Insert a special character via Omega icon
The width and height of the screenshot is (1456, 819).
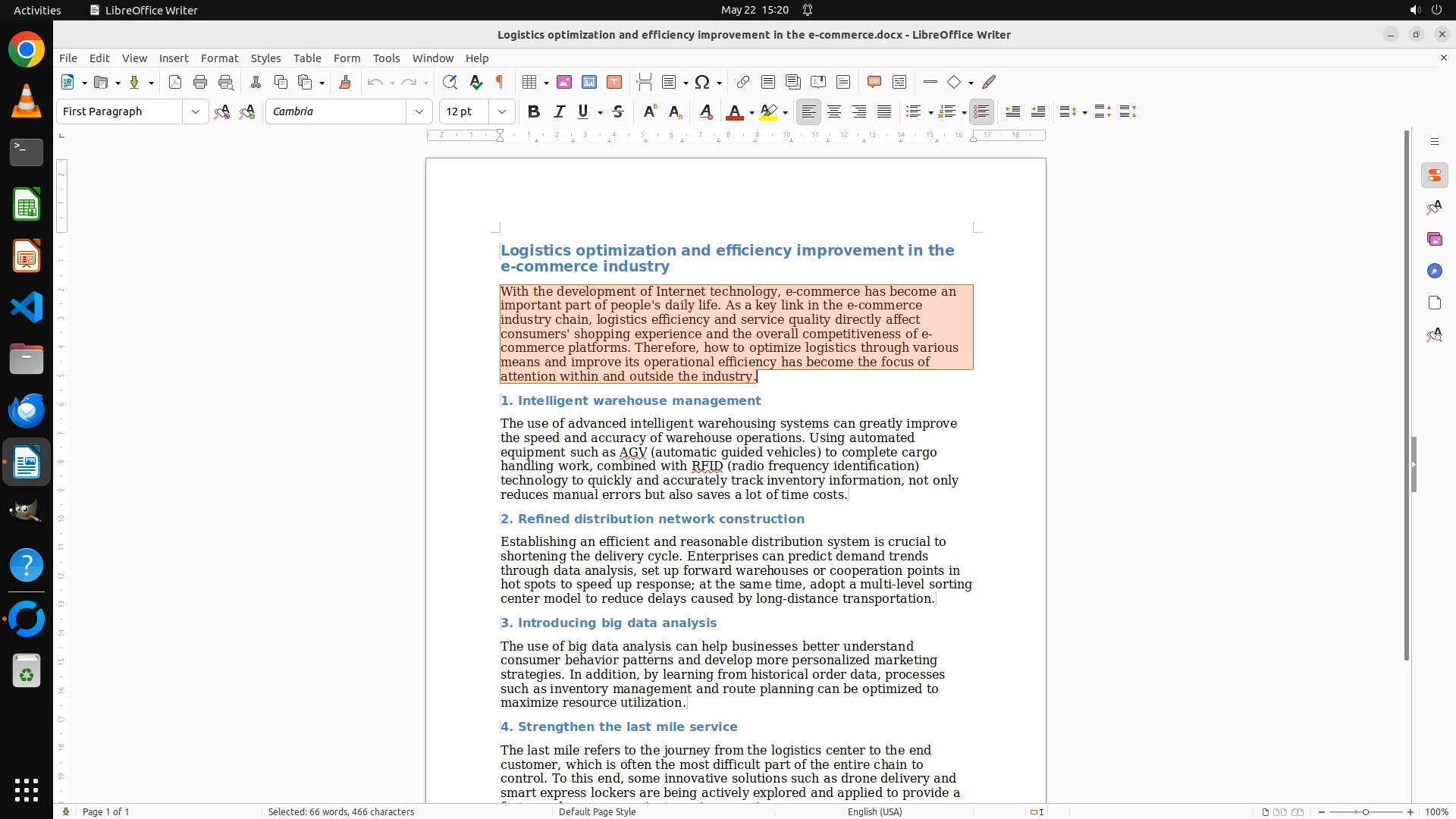pos(702,82)
